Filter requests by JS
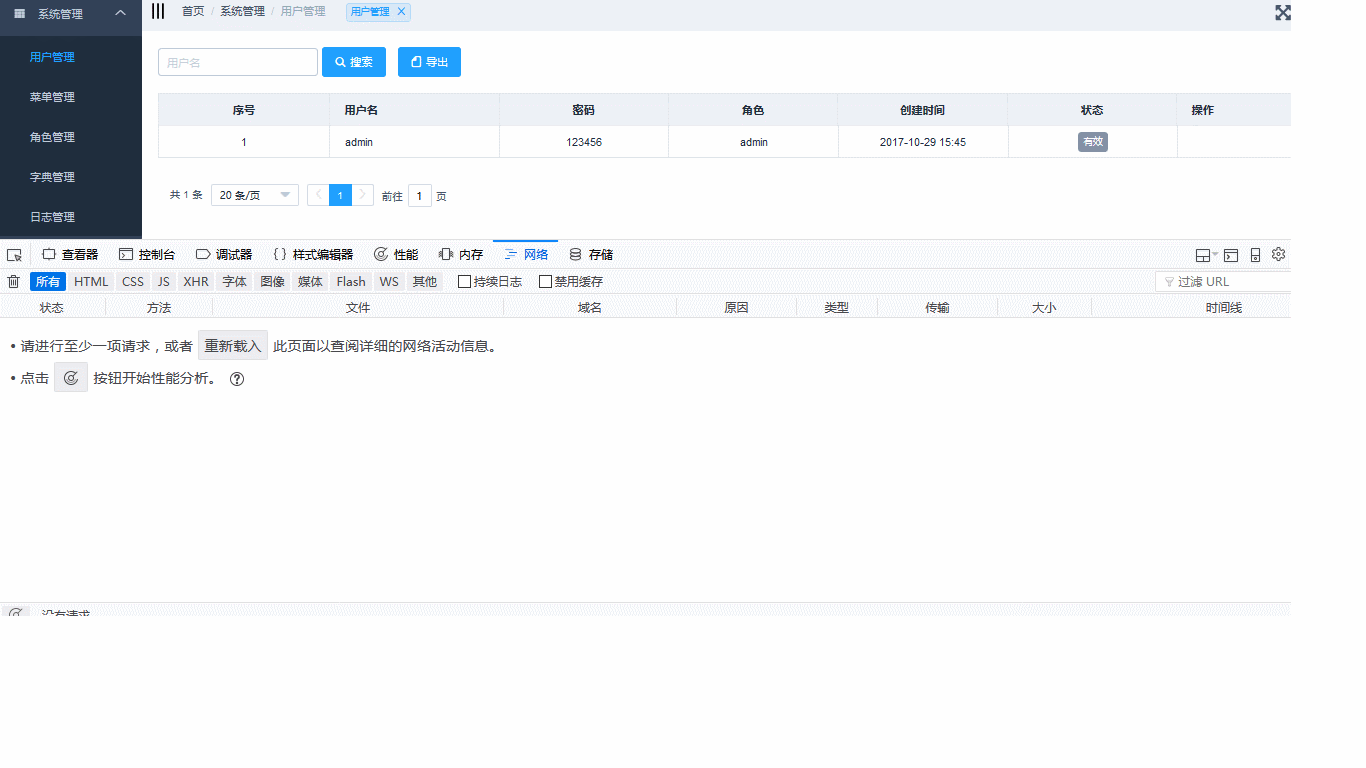1366x768 pixels. click(x=164, y=282)
